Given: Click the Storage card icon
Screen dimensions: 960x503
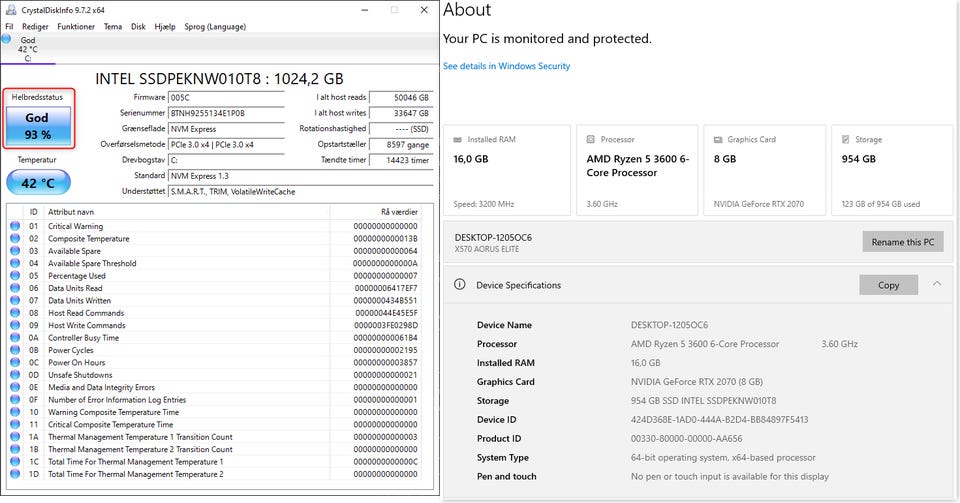Looking at the screenshot, I should point(847,140).
